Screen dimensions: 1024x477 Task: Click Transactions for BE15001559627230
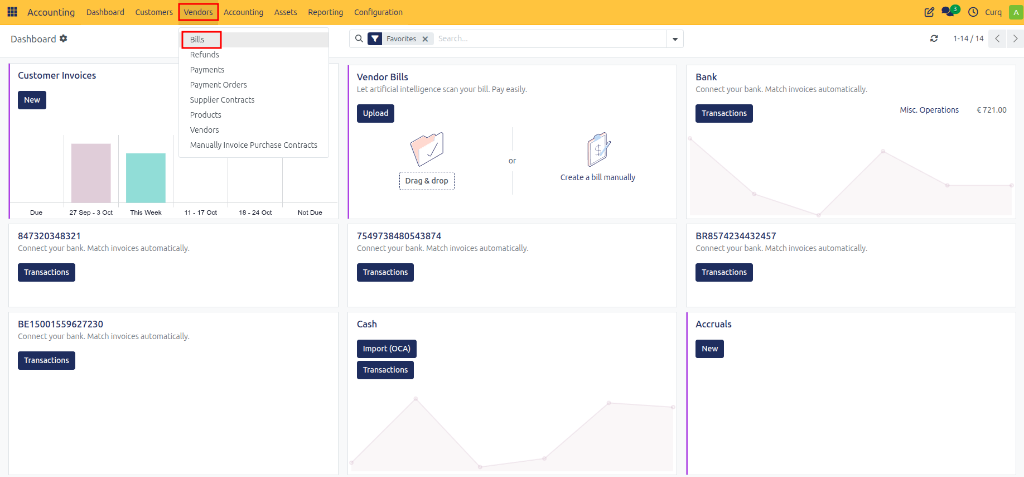46,361
